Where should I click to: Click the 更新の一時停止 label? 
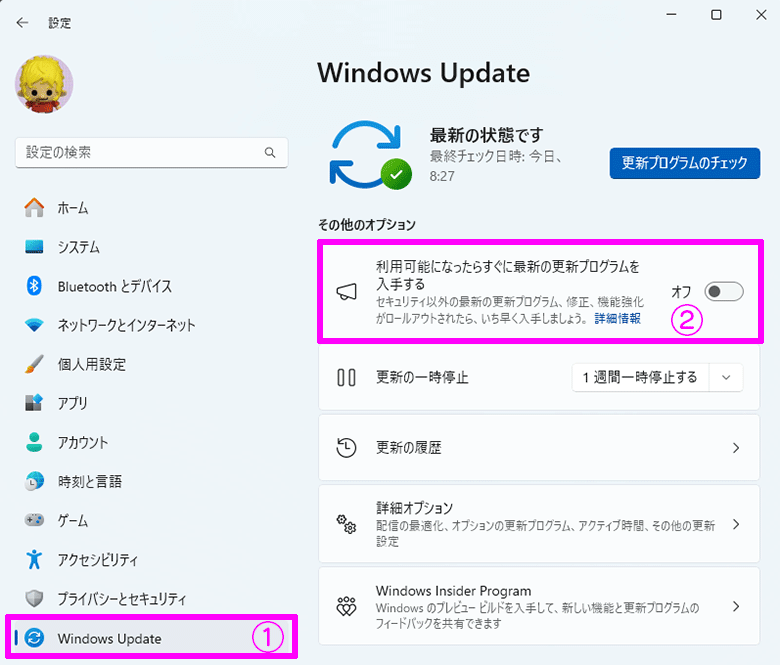pyautogui.click(x=422, y=378)
